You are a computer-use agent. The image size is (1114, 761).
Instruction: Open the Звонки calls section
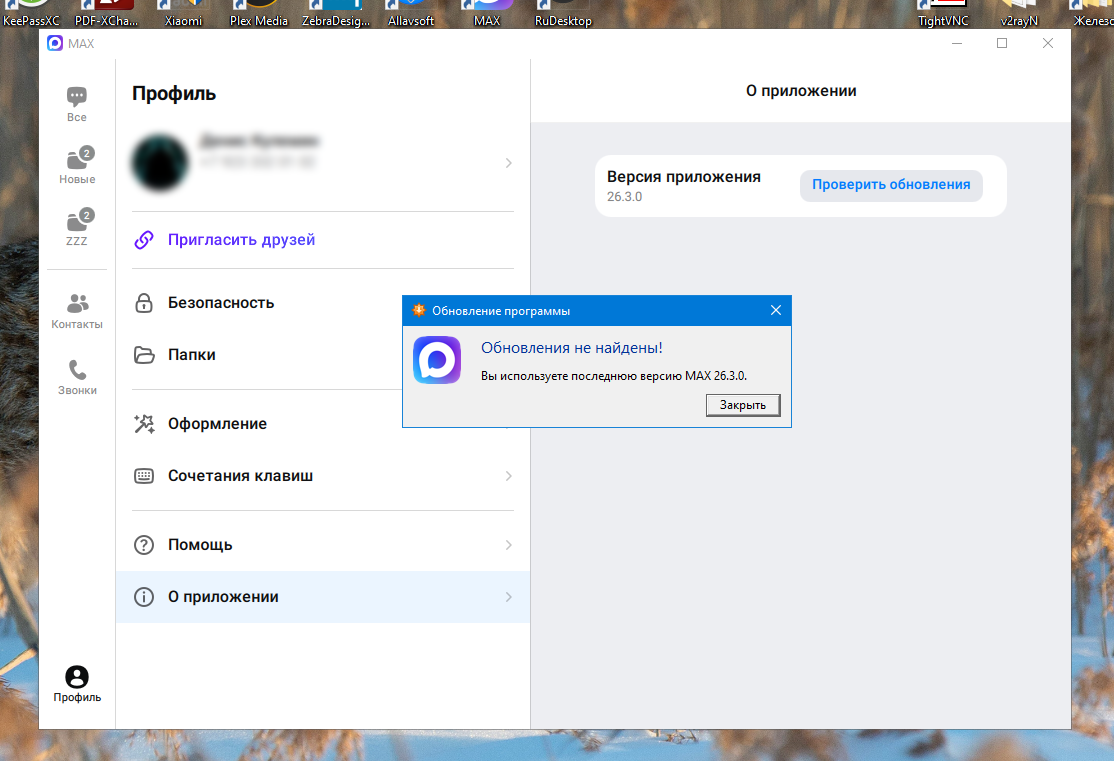pyautogui.click(x=77, y=377)
